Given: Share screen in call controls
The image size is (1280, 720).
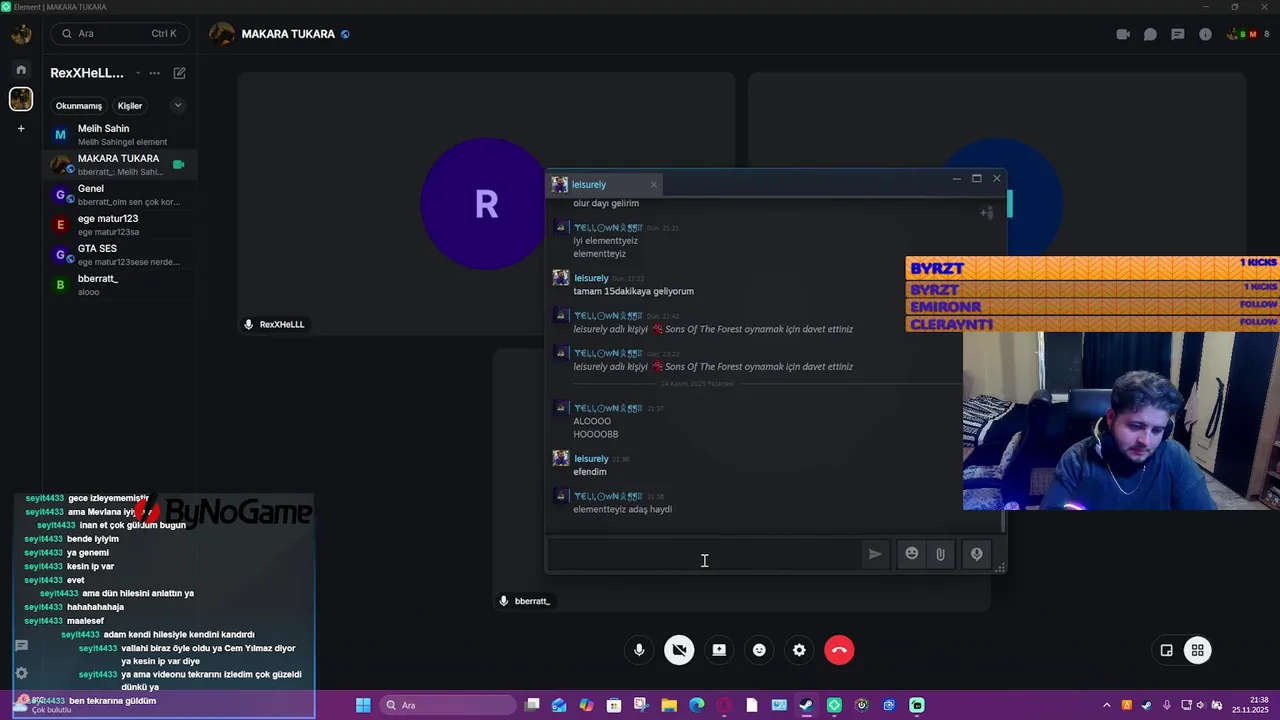Looking at the screenshot, I should tap(719, 650).
